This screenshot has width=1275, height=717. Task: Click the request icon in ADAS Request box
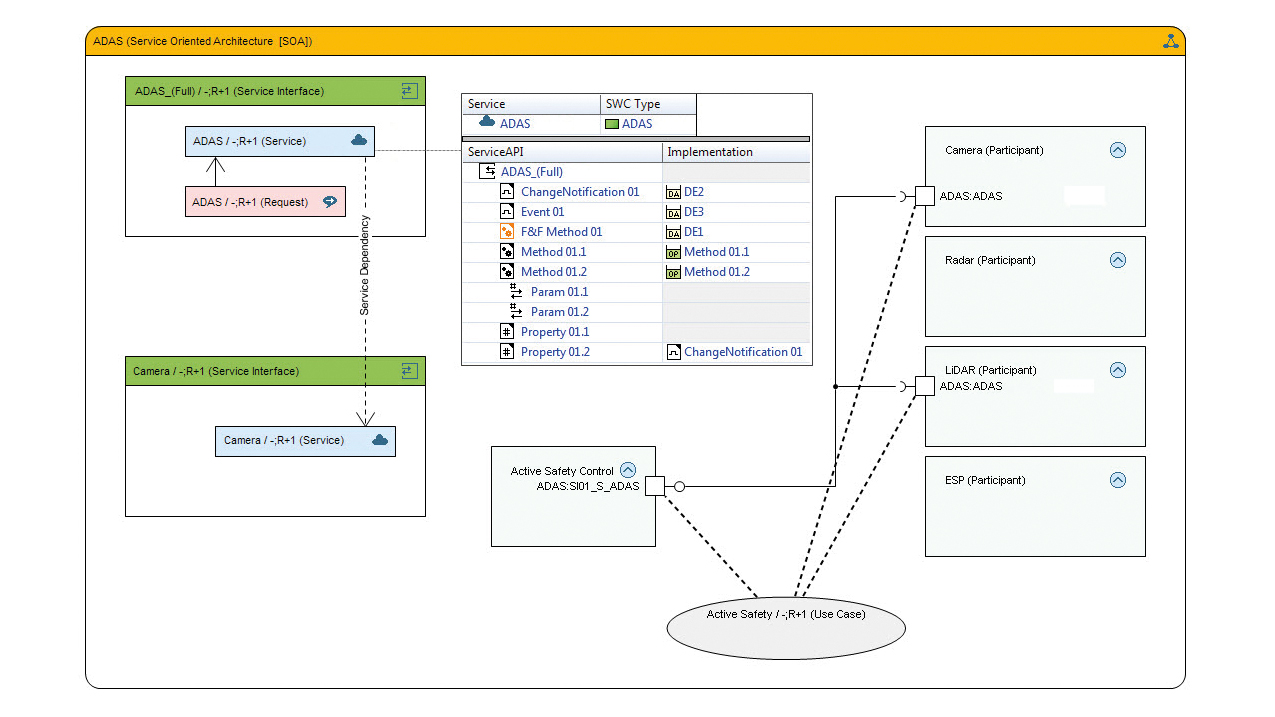[x=330, y=201]
